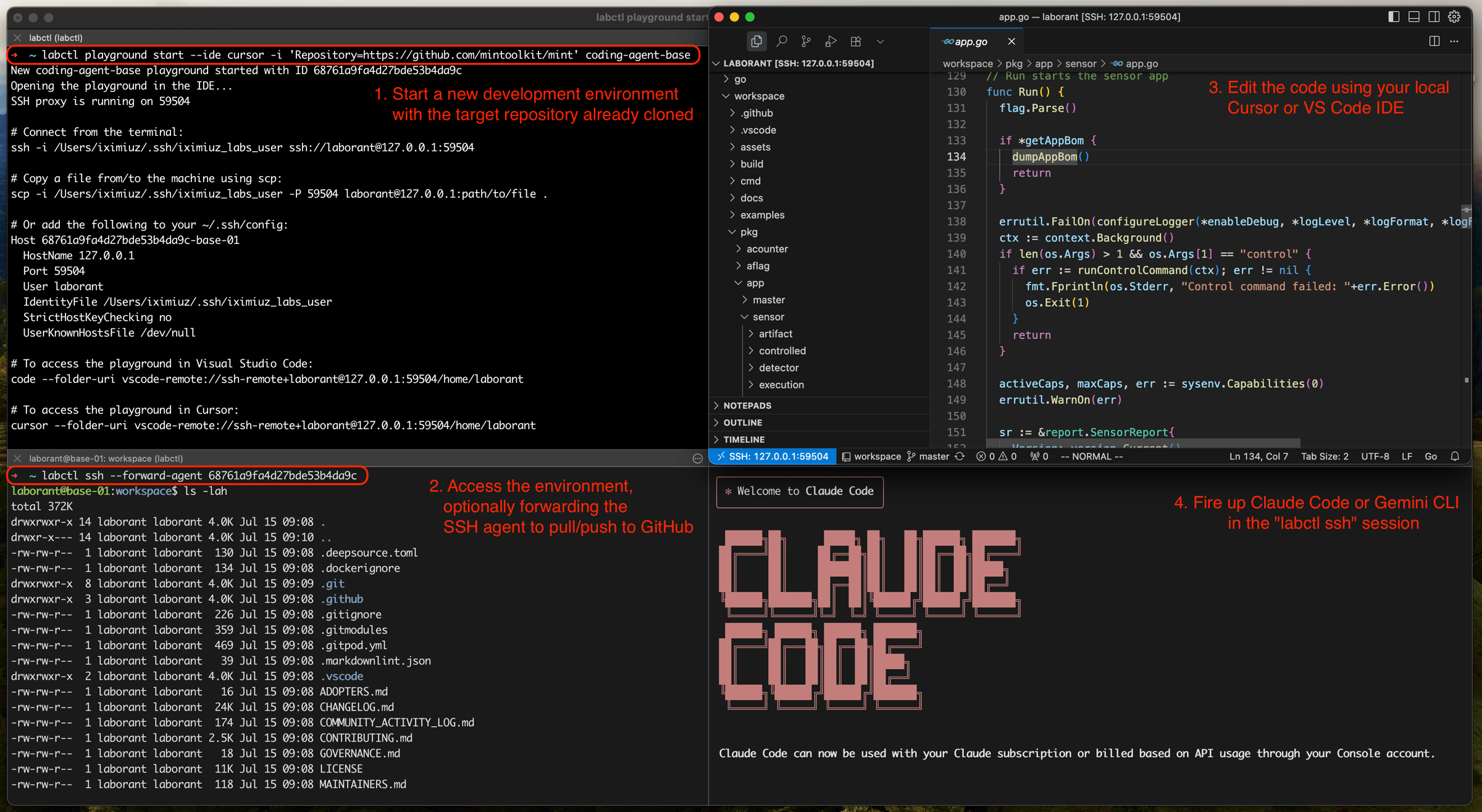The width and height of the screenshot is (1482, 812).
Task: Open errors and warnings counter in status bar
Action: pos(996,456)
